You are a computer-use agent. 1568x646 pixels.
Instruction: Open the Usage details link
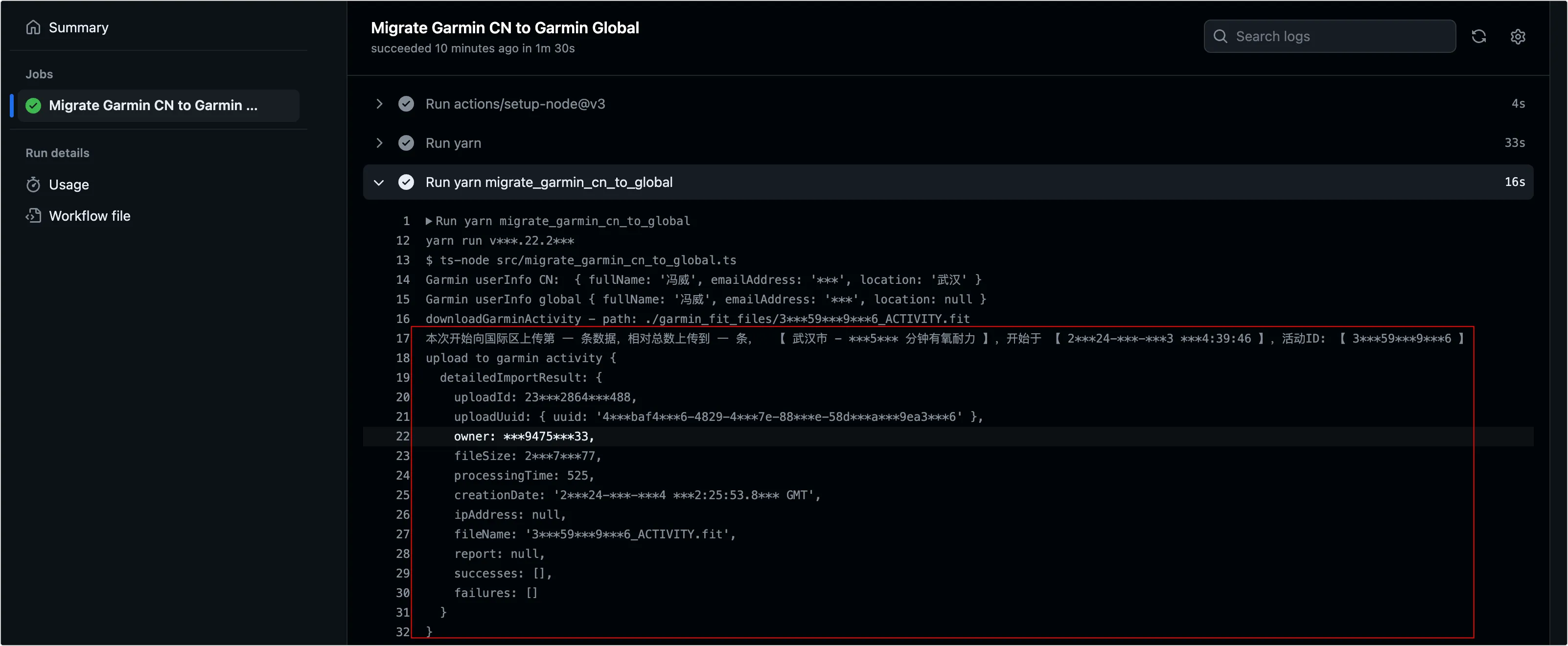tap(69, 185)
